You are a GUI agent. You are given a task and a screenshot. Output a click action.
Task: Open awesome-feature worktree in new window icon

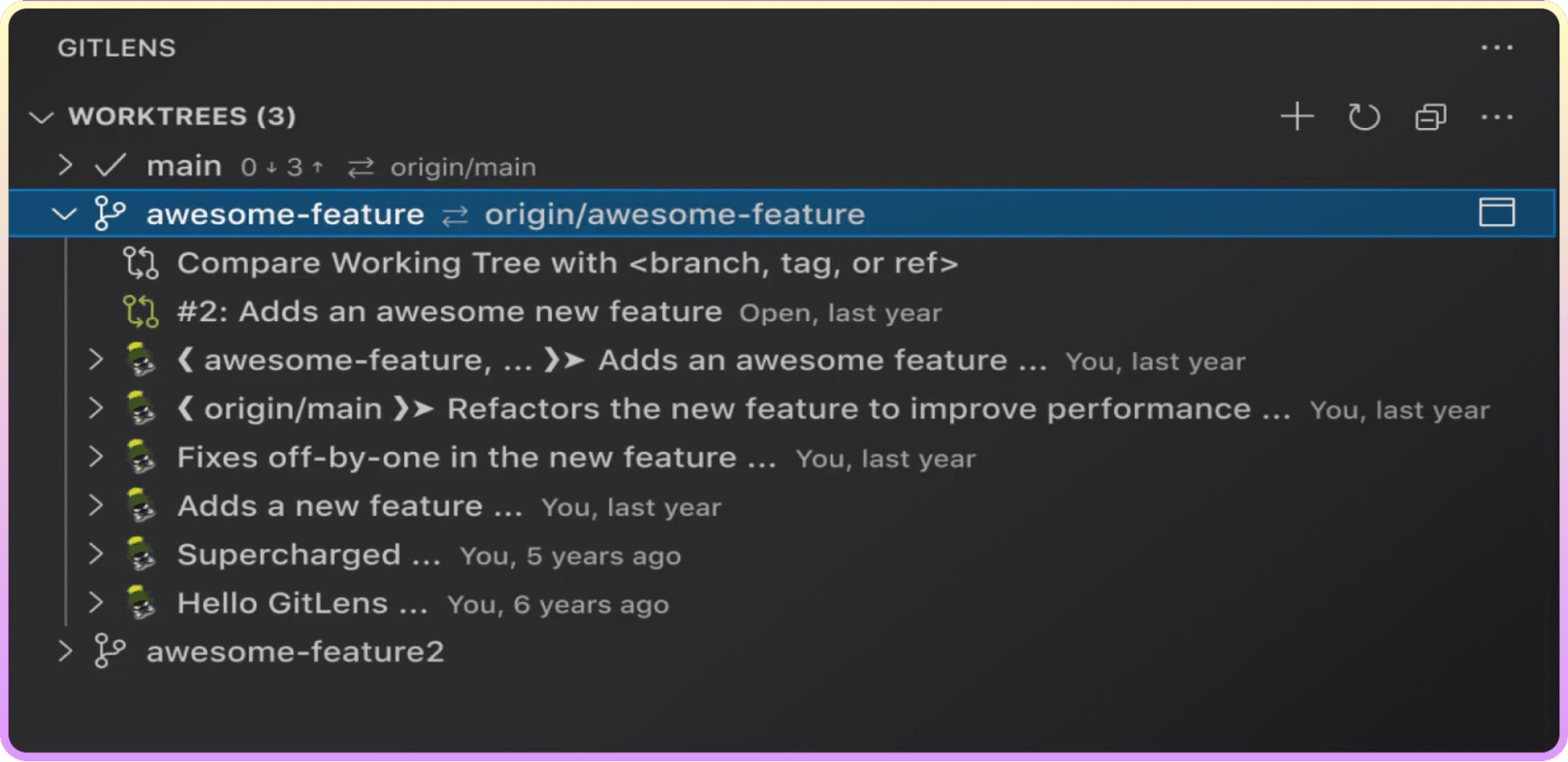[1497, 213]
